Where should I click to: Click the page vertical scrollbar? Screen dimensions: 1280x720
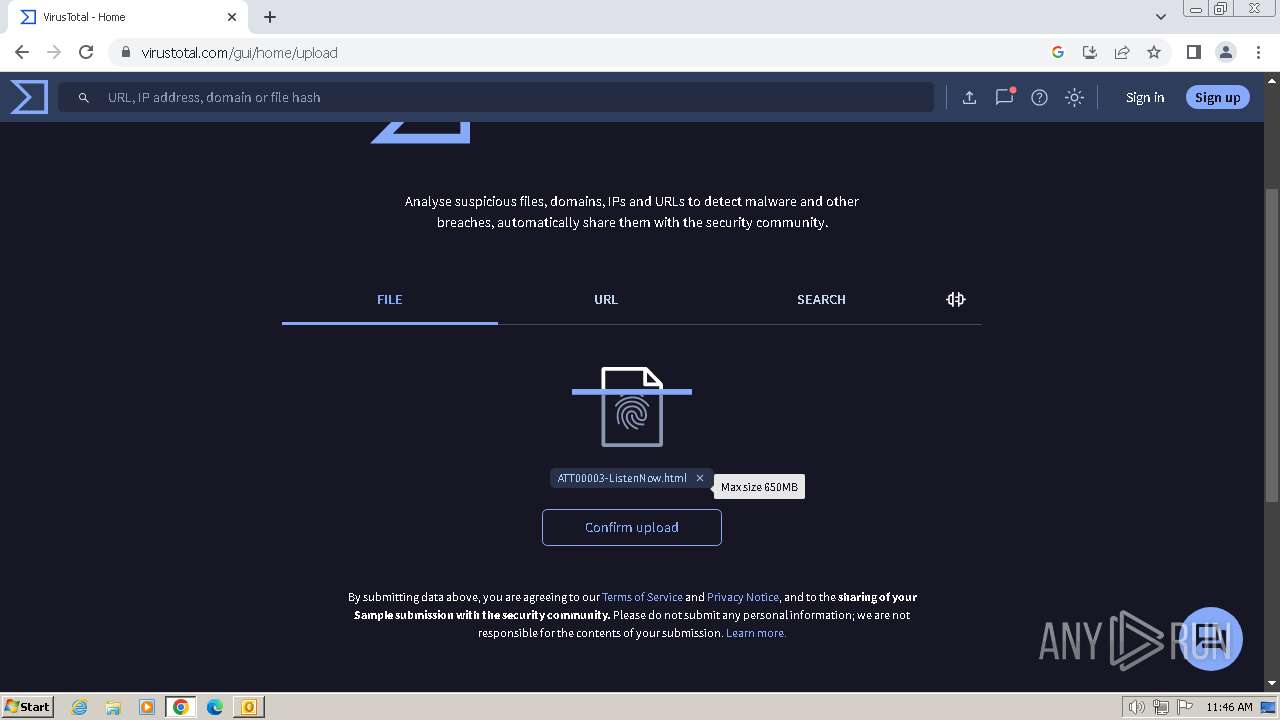point(1272,345)
